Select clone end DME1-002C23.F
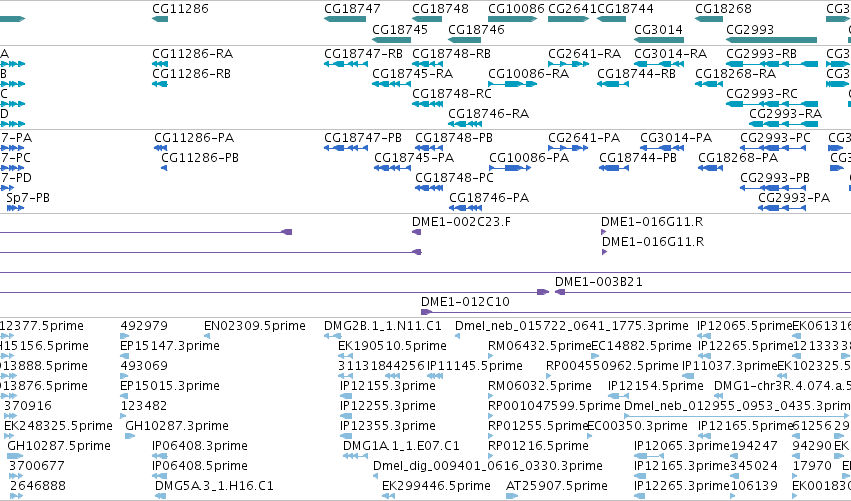 point(461,222)
